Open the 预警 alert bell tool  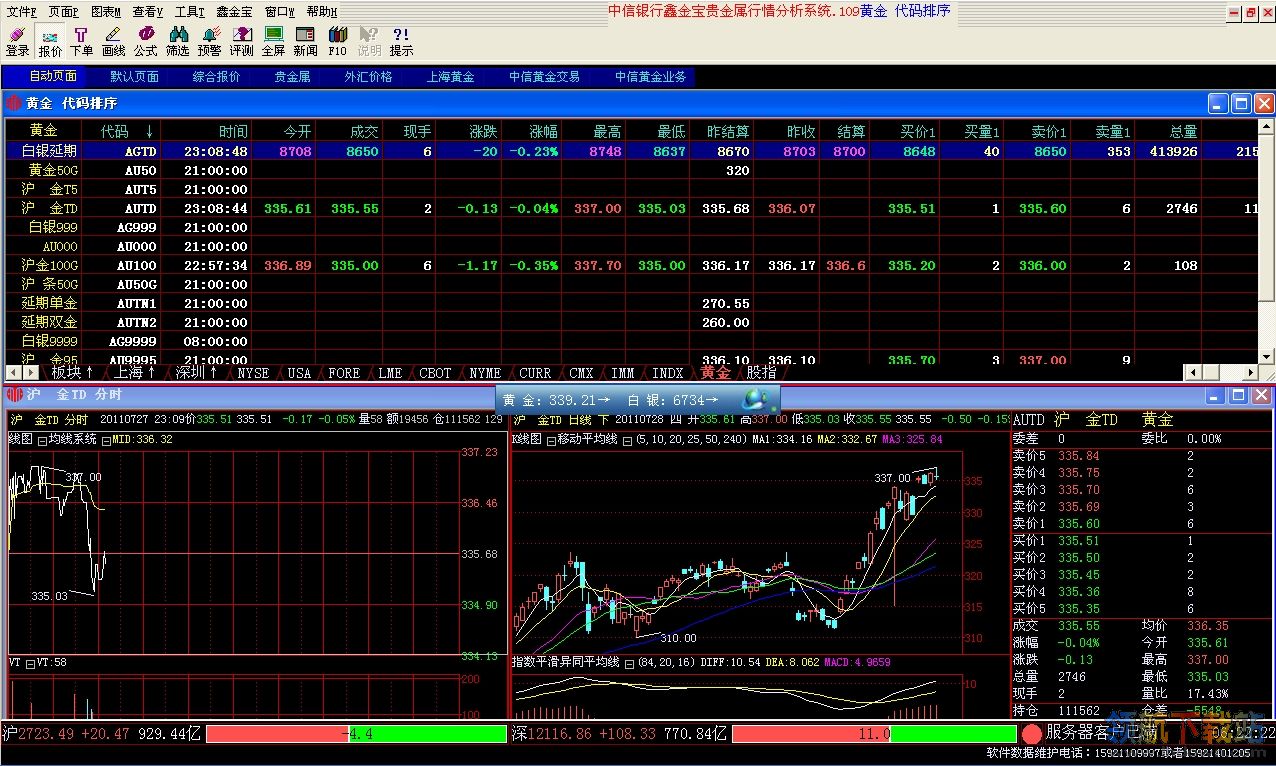click(209, 41)
